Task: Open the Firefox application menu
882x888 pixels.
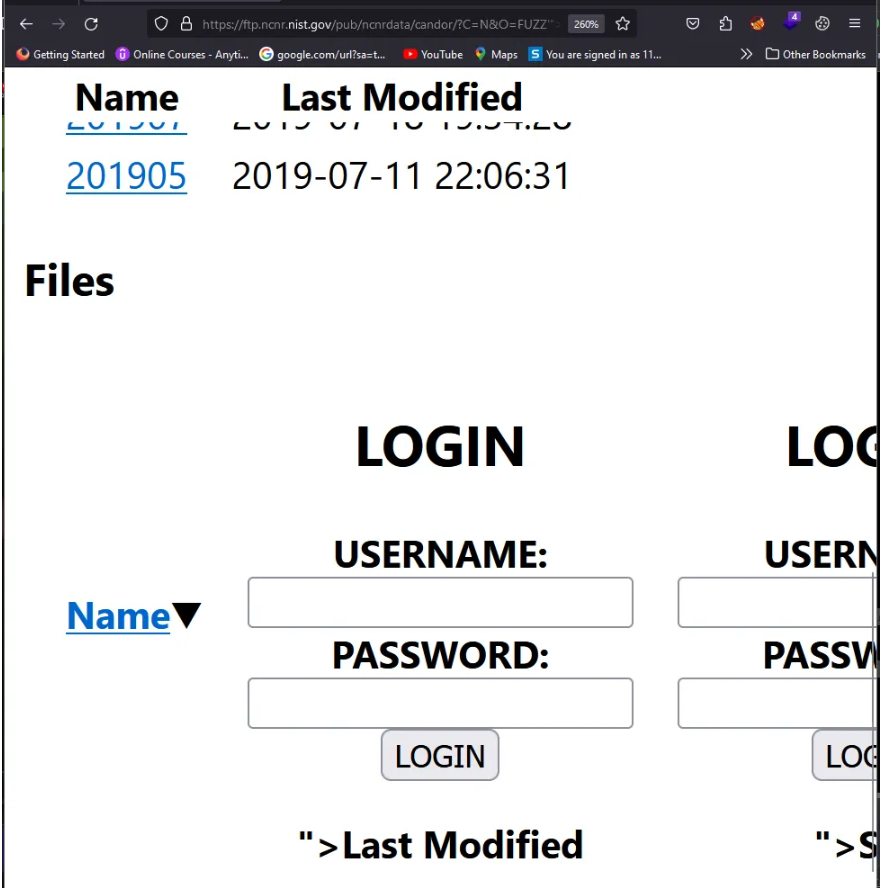Action: (x=853, y=23)
